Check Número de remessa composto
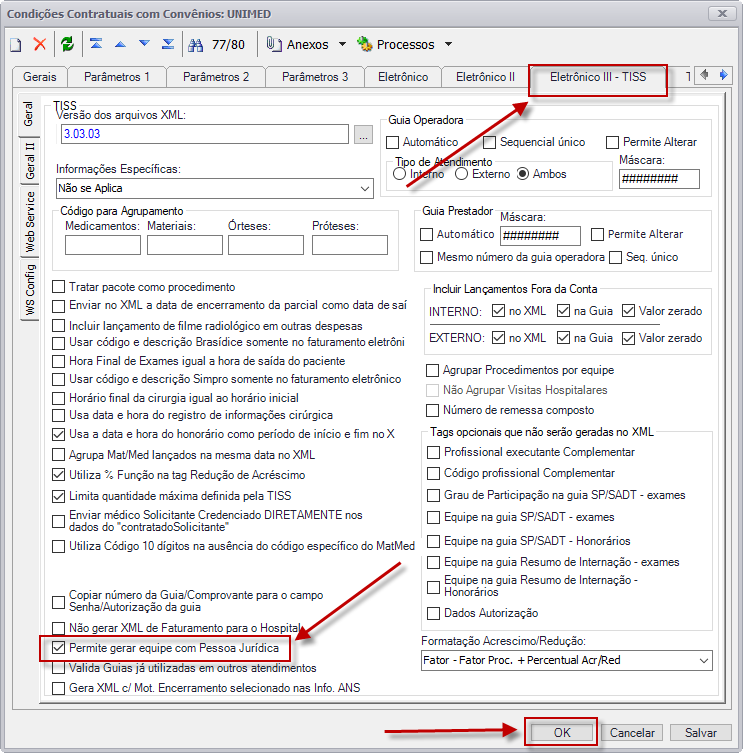 point(432,411)
